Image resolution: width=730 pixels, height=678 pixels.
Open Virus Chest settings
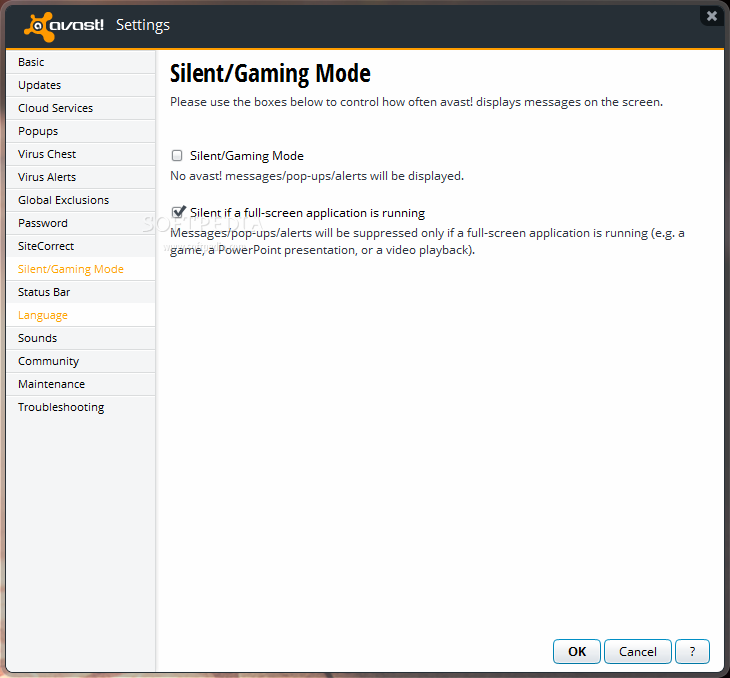point(81,154)
